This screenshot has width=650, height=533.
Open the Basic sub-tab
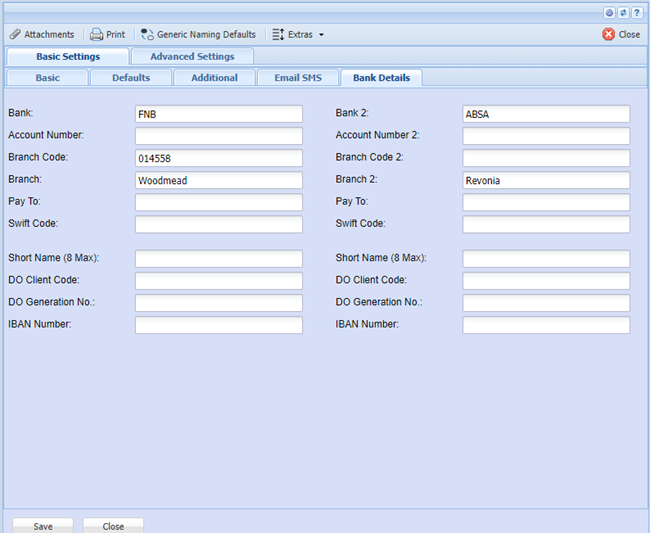(x=47, y=78)
